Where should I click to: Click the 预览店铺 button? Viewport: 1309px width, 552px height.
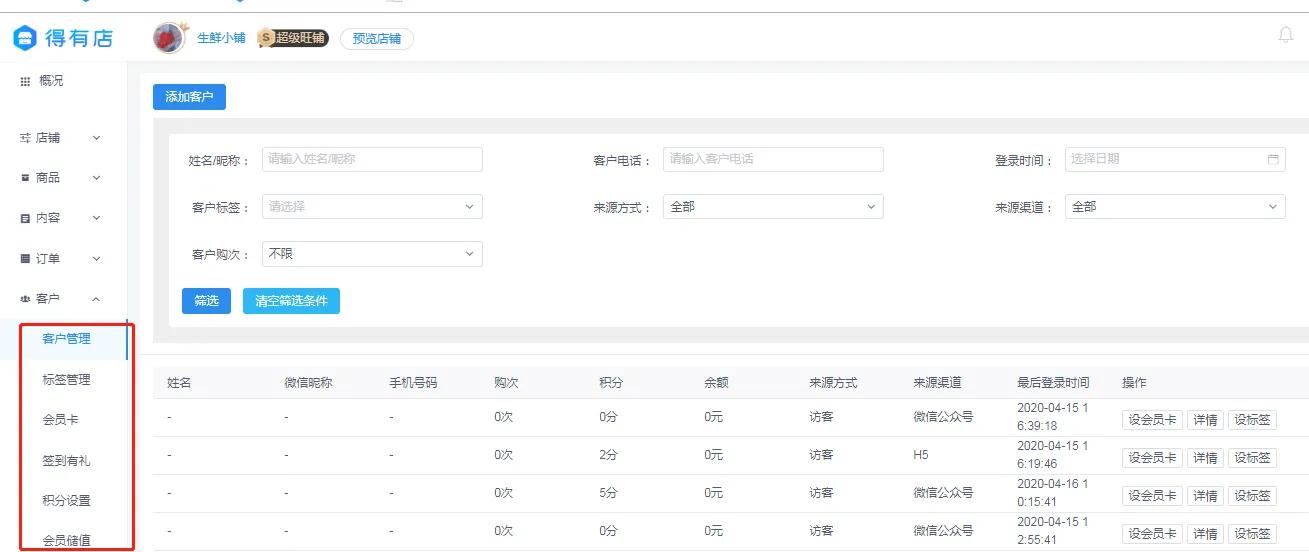click(x=376, y=39)
